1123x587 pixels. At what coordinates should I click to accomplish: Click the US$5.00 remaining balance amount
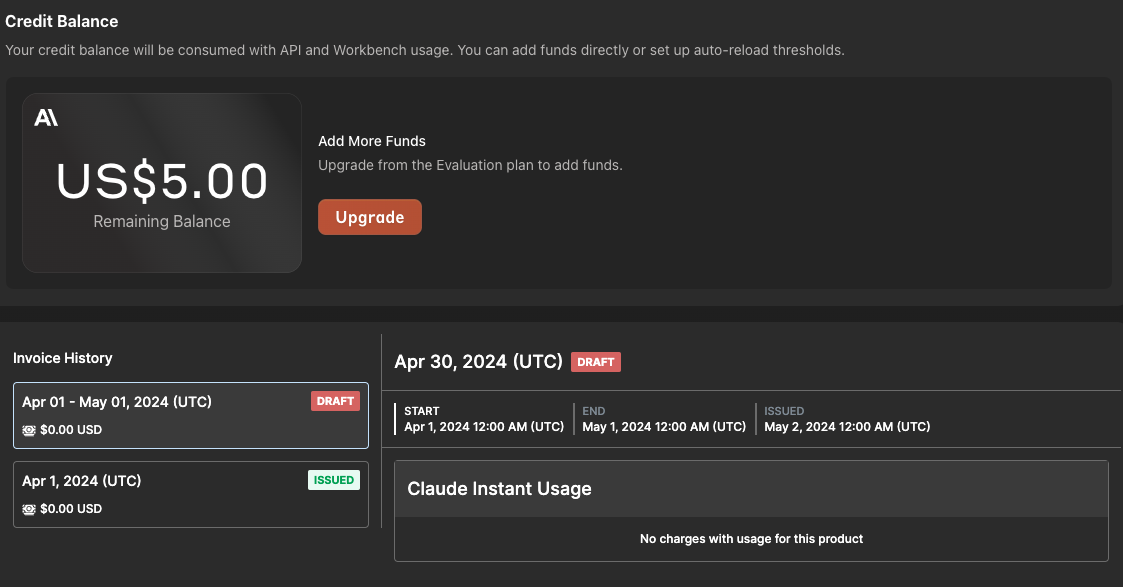(x=162, y=182)
